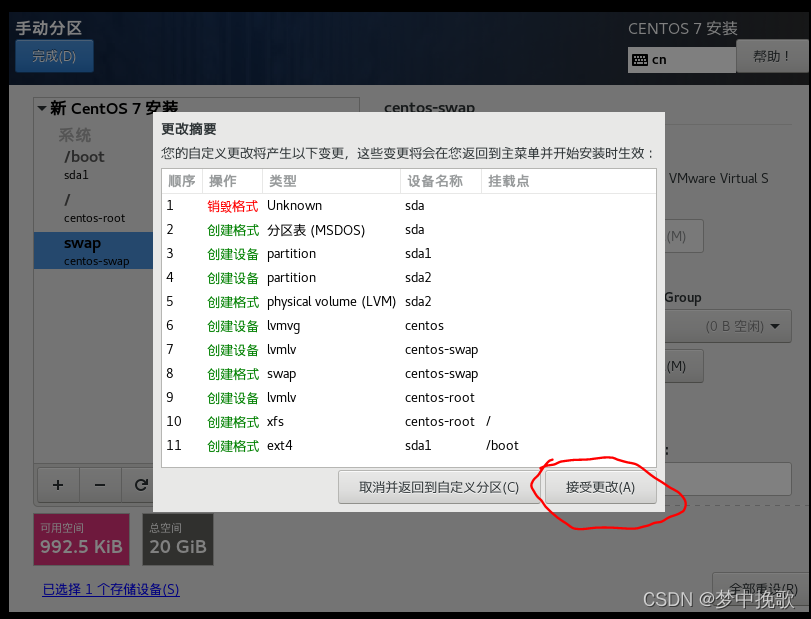Click the 操作 column header

(x=232, y=181)
